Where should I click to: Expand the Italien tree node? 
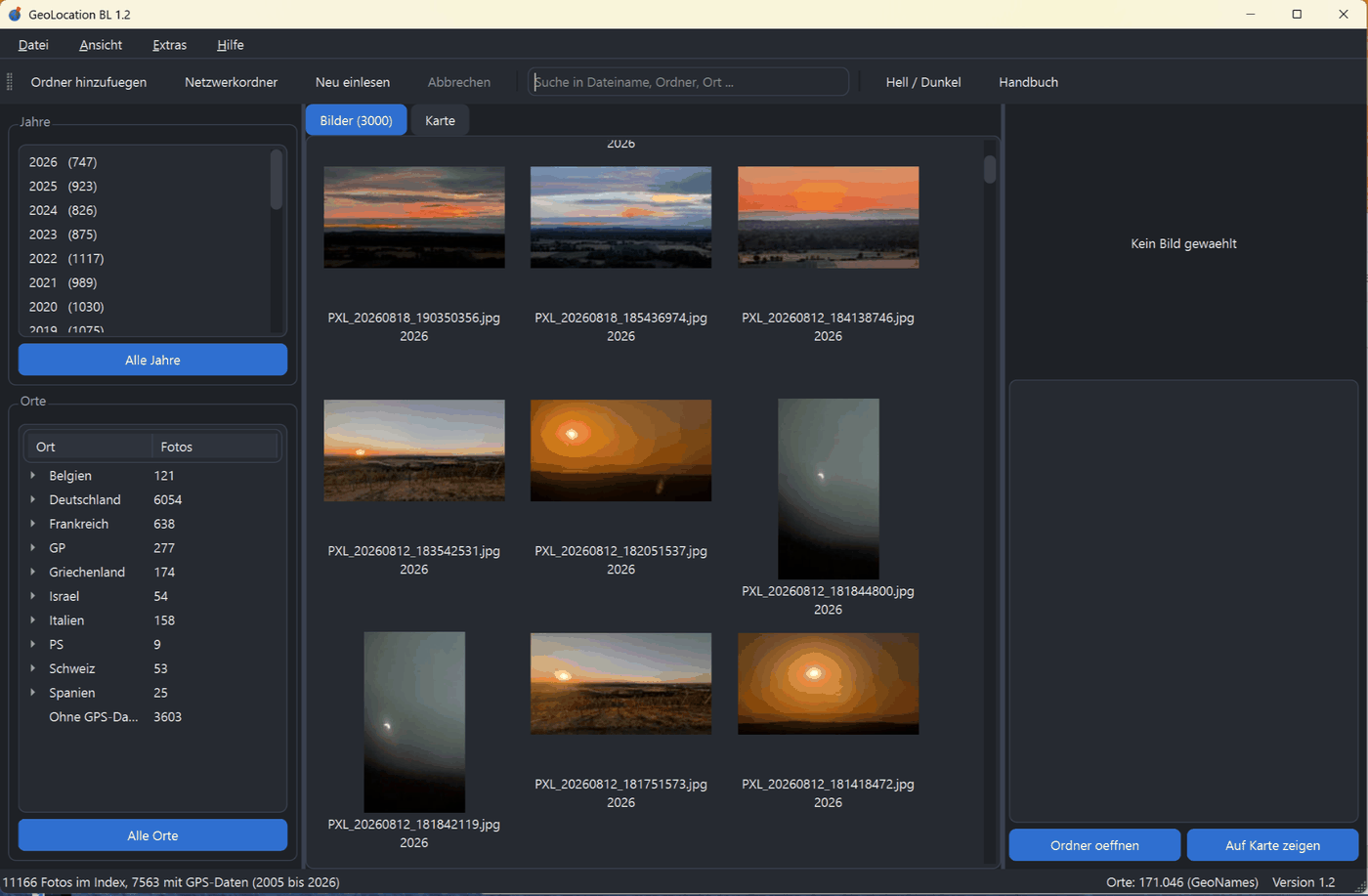(32, 620)
